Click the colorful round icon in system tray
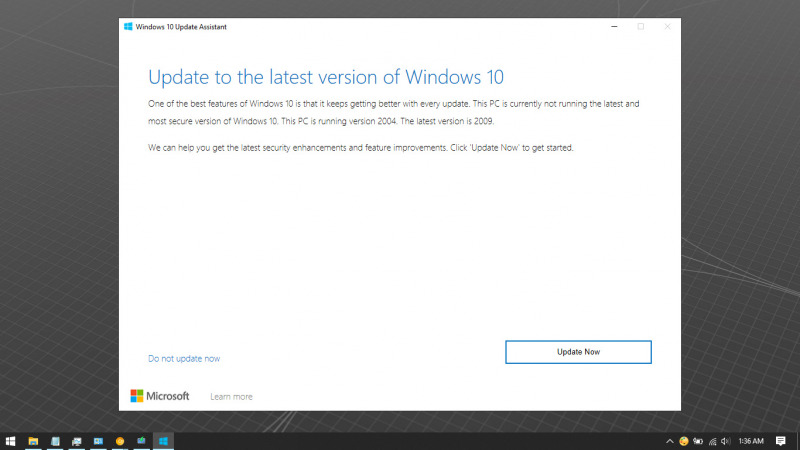This screenshot has width=800, height=450. [x=684, y=441]
